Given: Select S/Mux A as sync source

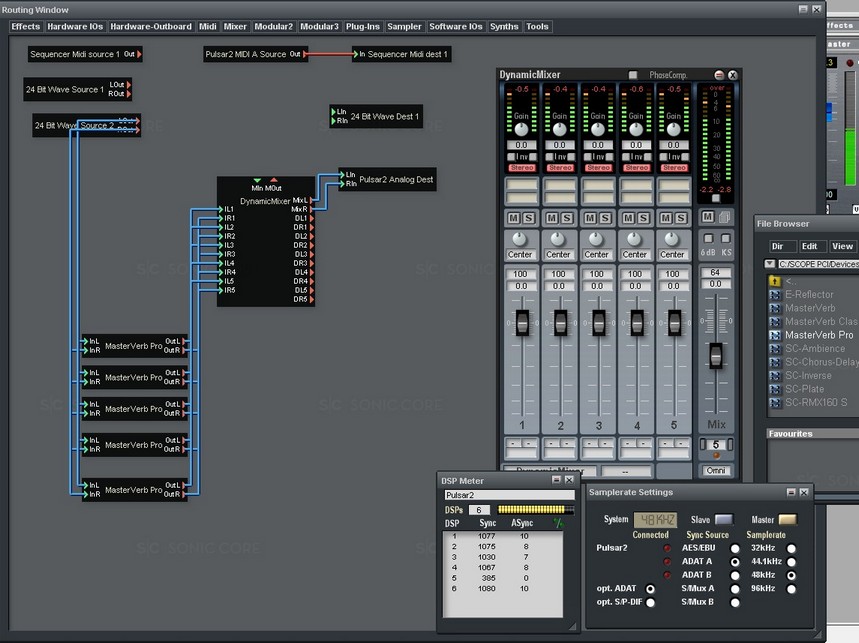Looking at the screenshot, I should [735, 589].
